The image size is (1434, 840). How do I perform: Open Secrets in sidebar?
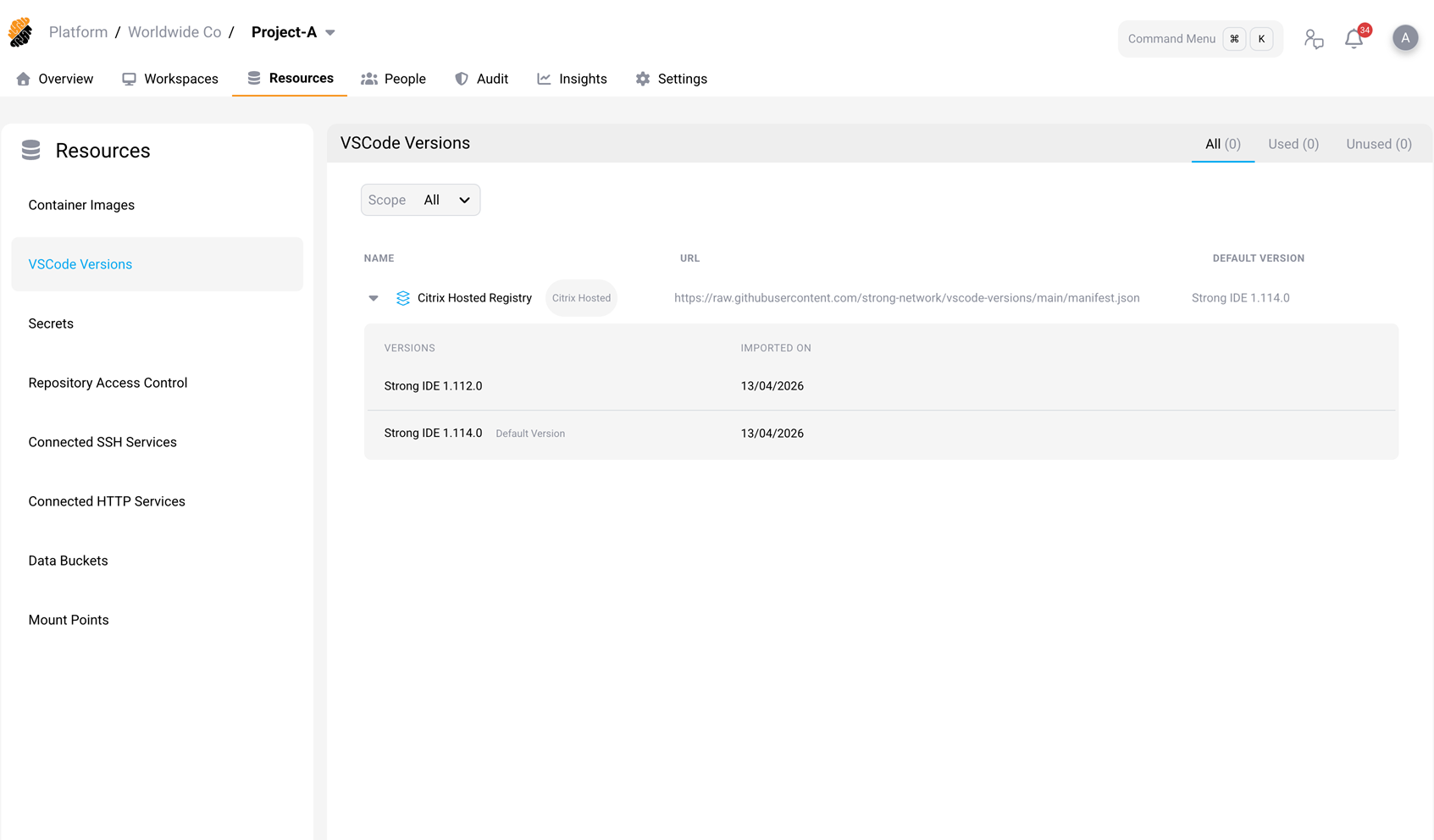pyautogui.click(x=51, y=323)
